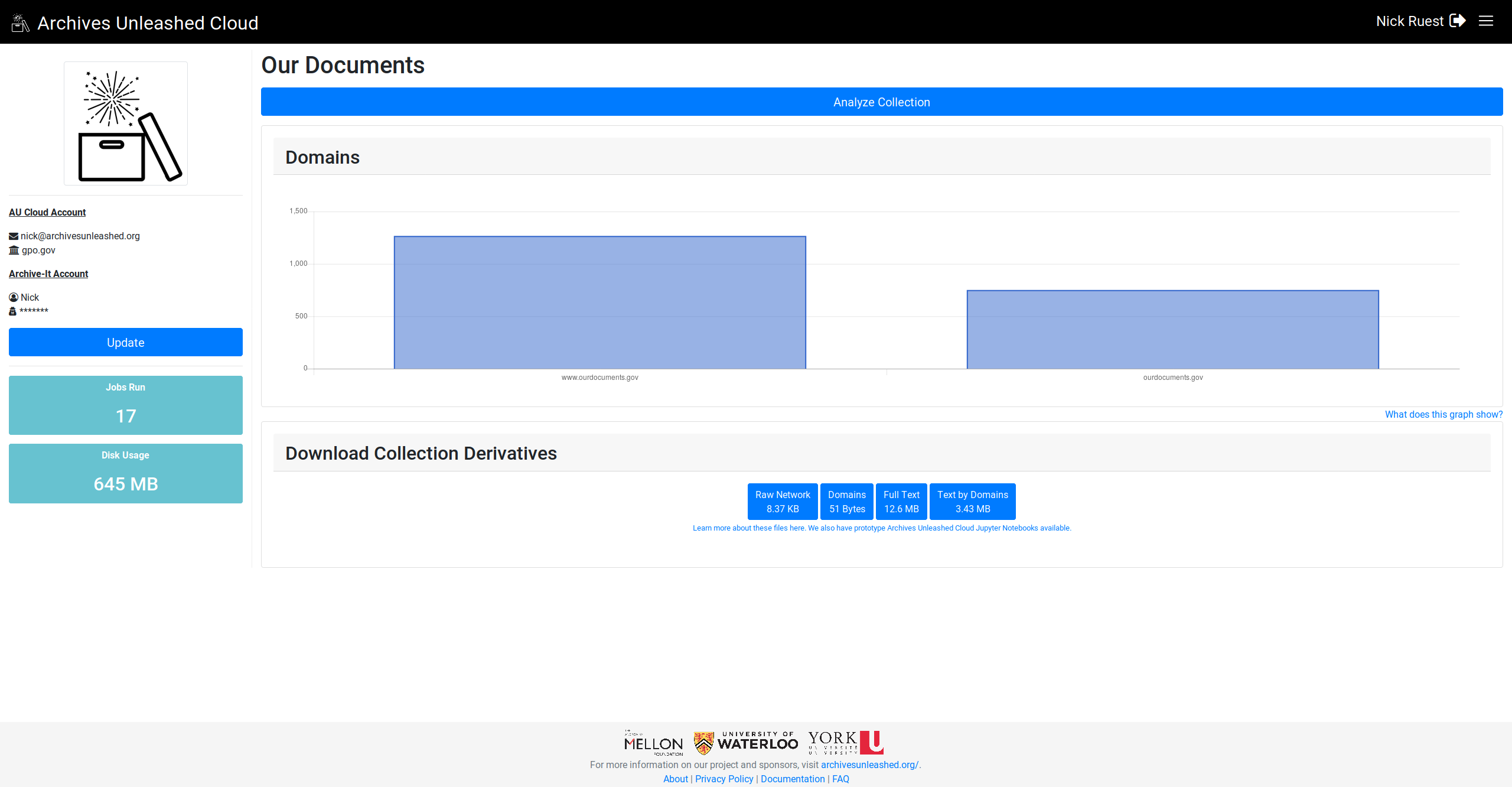Click the Archives Unleashed Cloud title

tap(148, 23)
